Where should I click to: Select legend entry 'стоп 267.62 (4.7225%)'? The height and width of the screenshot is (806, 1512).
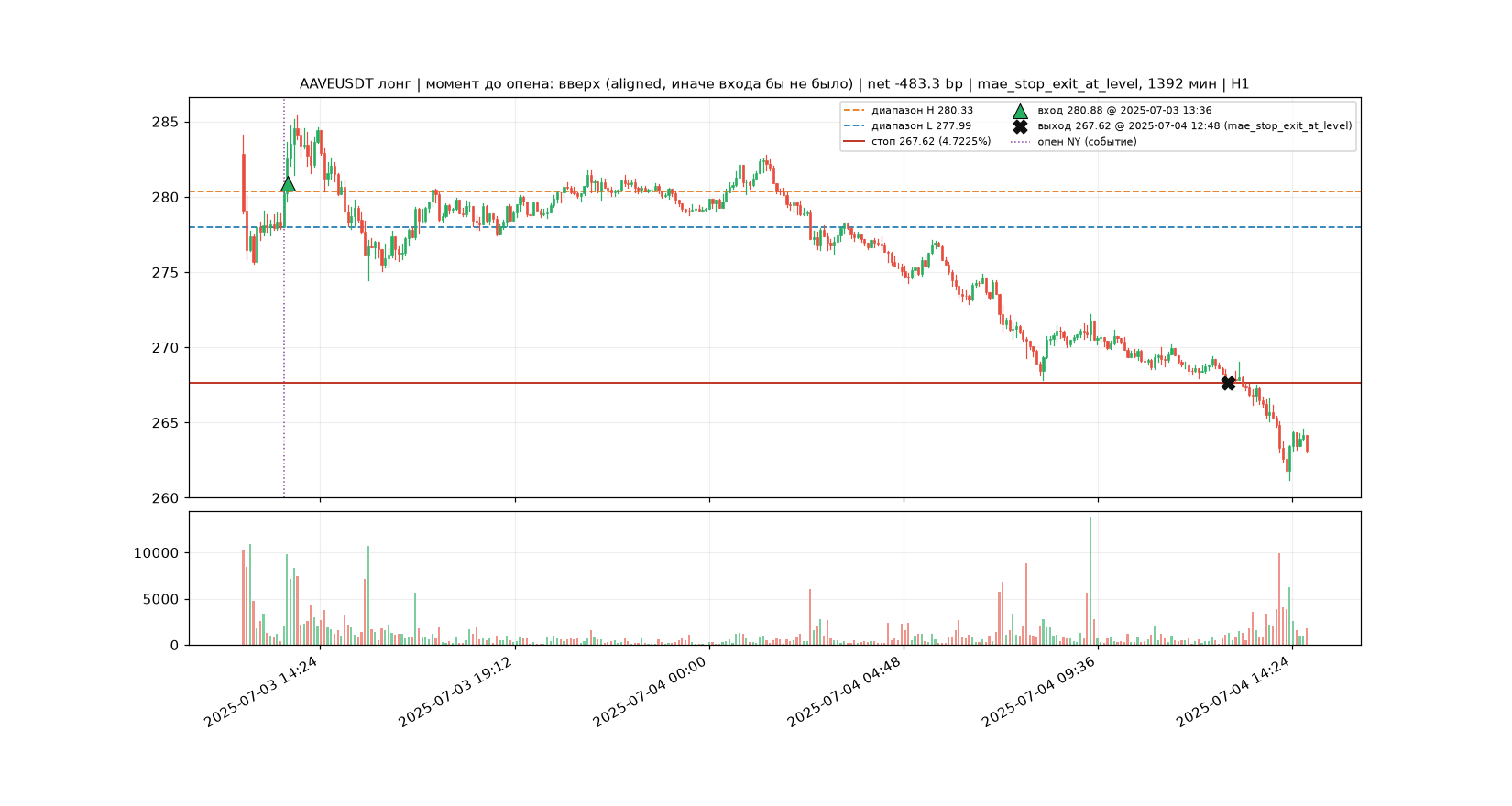click(x=931, y=142)
